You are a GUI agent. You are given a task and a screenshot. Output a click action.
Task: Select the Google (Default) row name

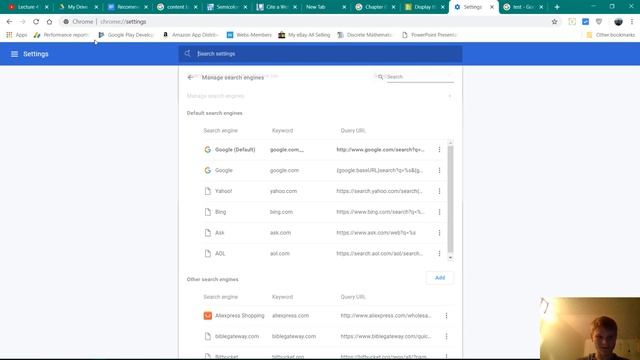[235, 150]
